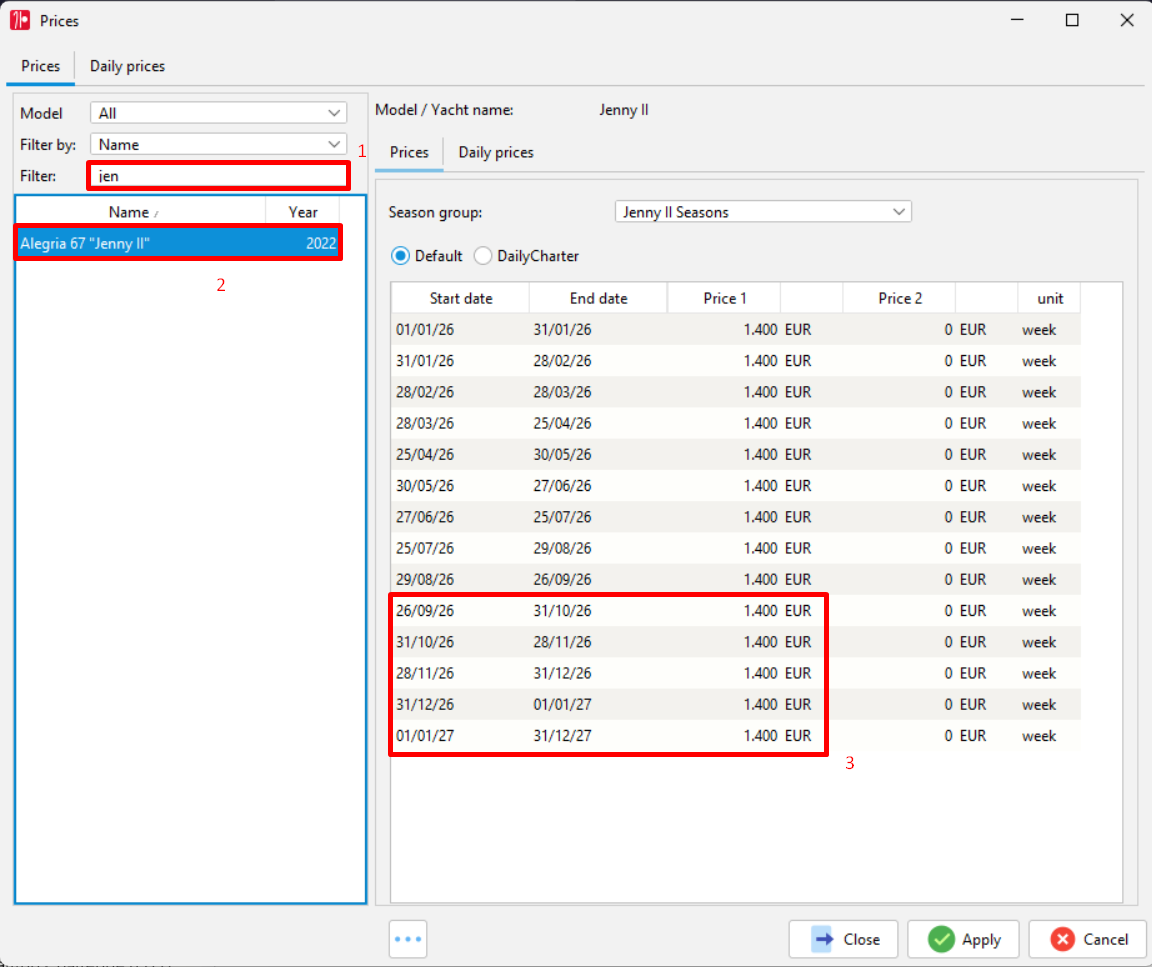Open inner Daily prices tab beside Prices

tap(496, 152)
